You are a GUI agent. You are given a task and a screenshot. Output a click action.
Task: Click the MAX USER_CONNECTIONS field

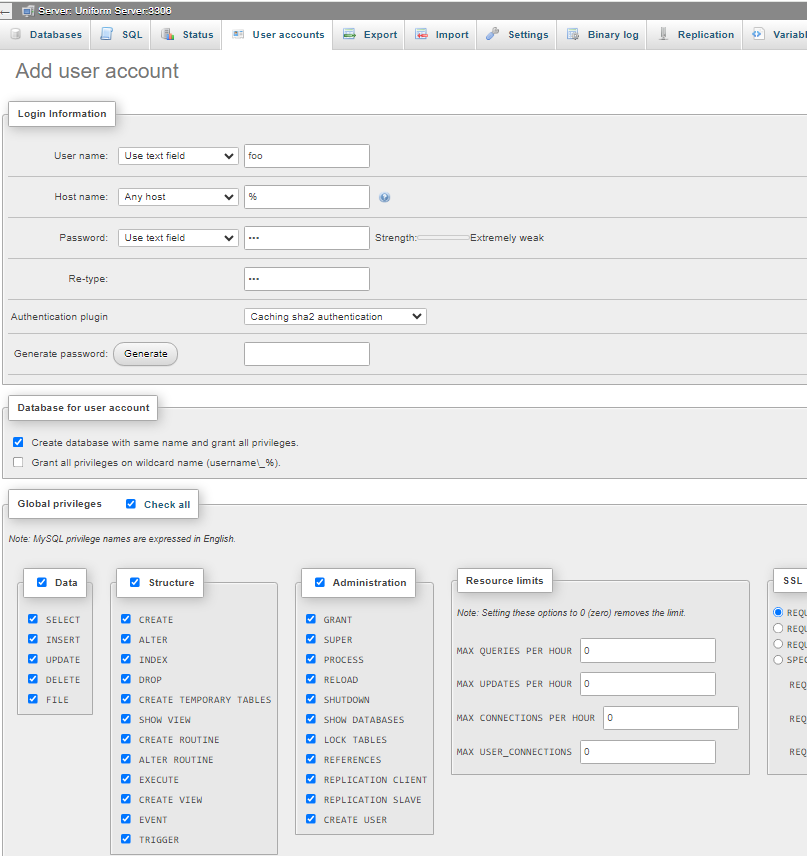(648, 752)
